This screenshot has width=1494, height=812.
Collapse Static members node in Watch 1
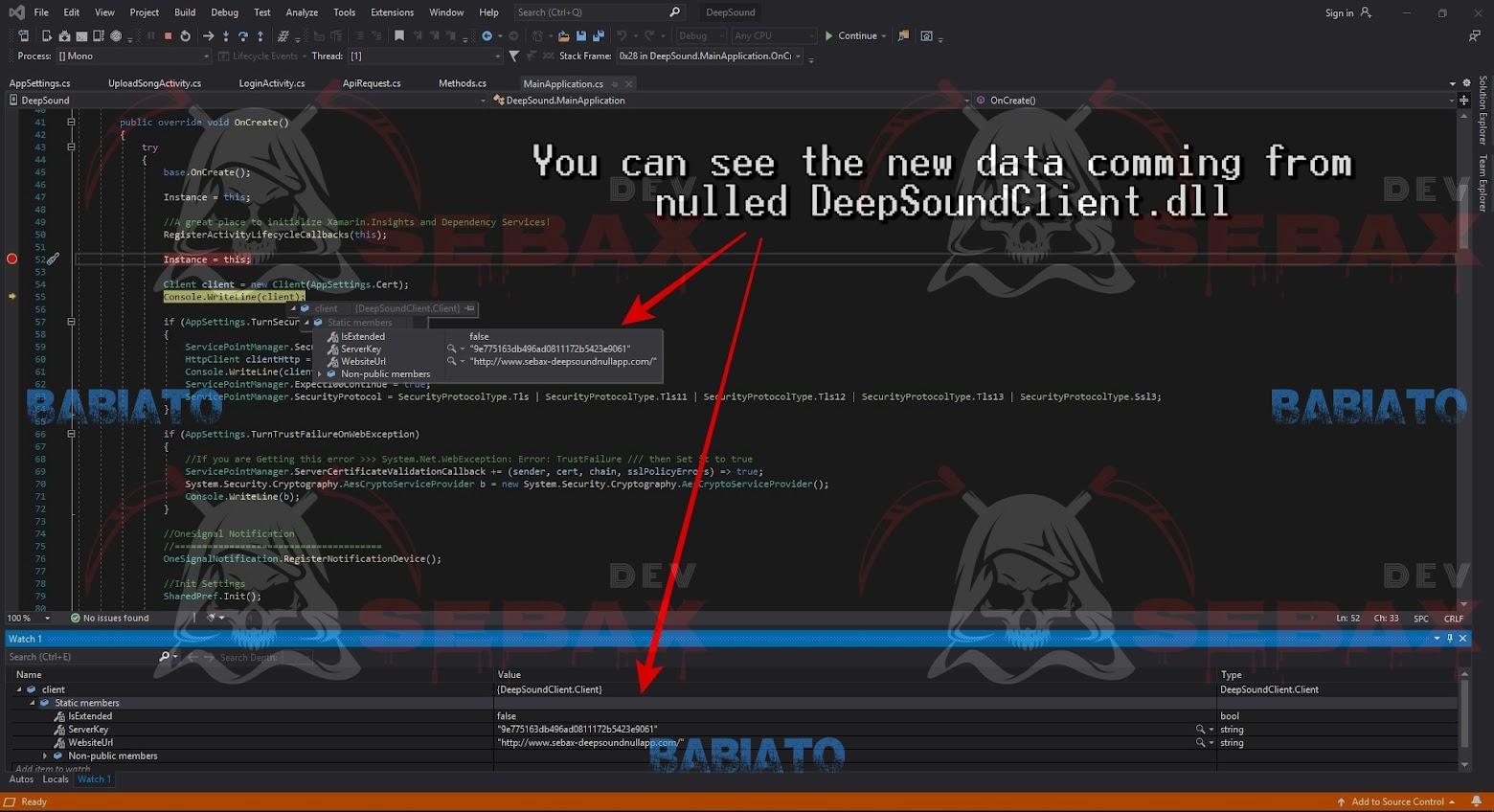click(x=32, y=703)
